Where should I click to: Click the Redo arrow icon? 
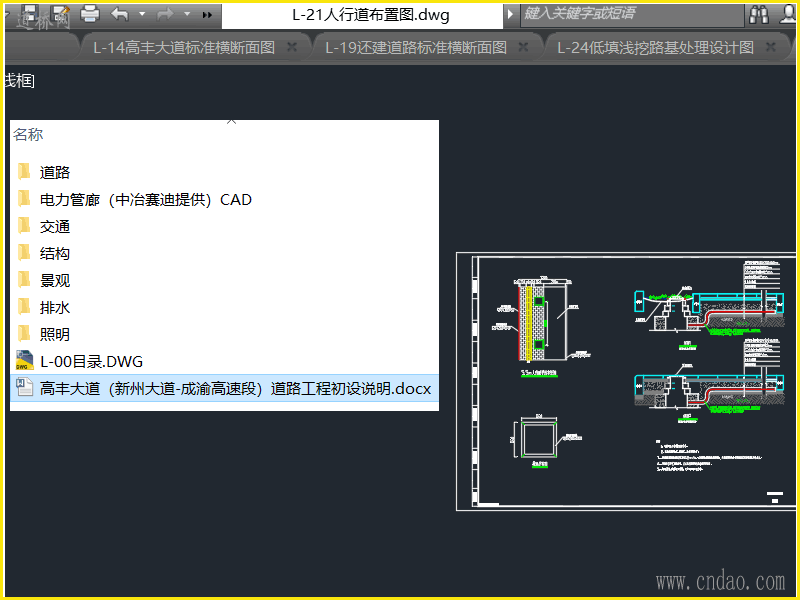tap(165, 14)
